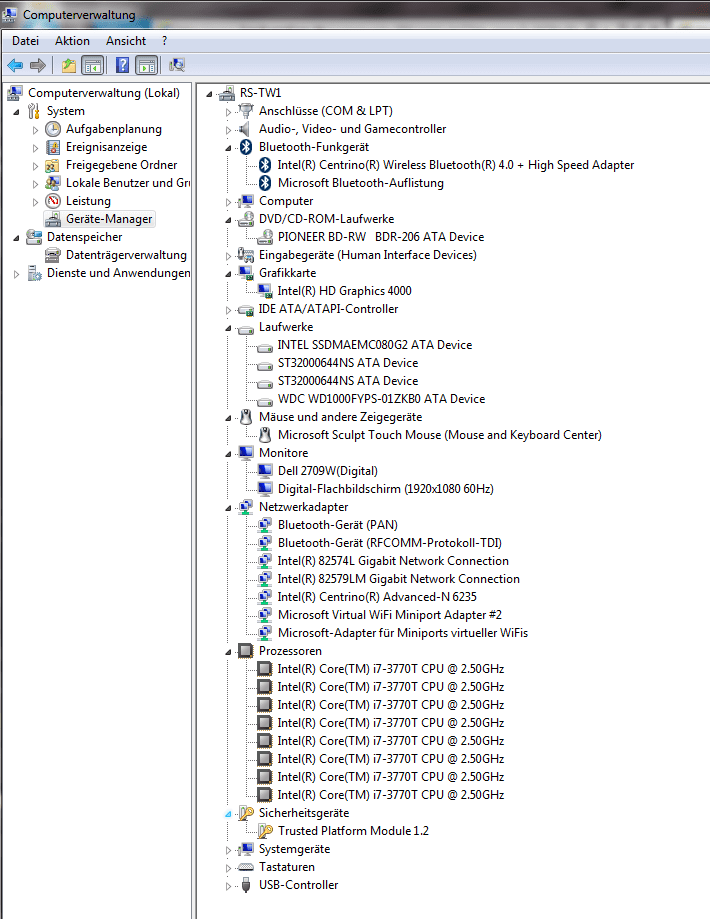Expand the Systemgeräte node
The height and width of the screenshot is (919, 710).
pos(229,850)
